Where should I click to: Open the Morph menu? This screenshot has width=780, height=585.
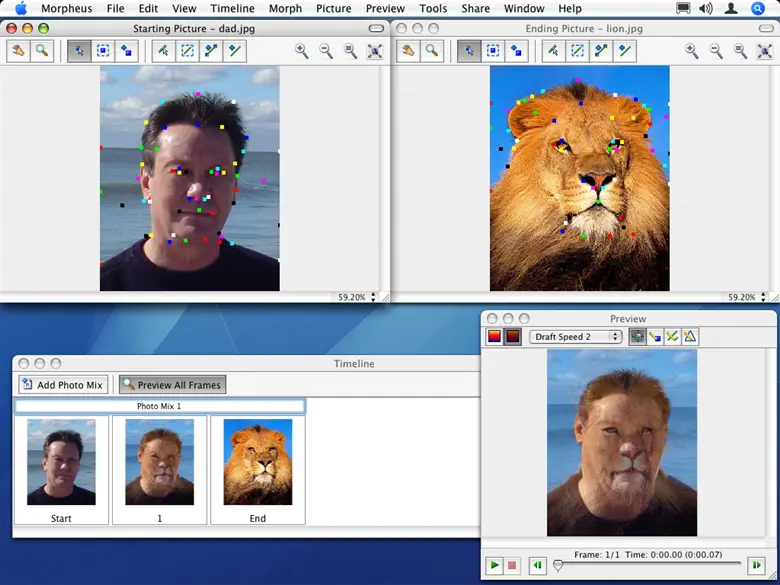tap(285, 9)
